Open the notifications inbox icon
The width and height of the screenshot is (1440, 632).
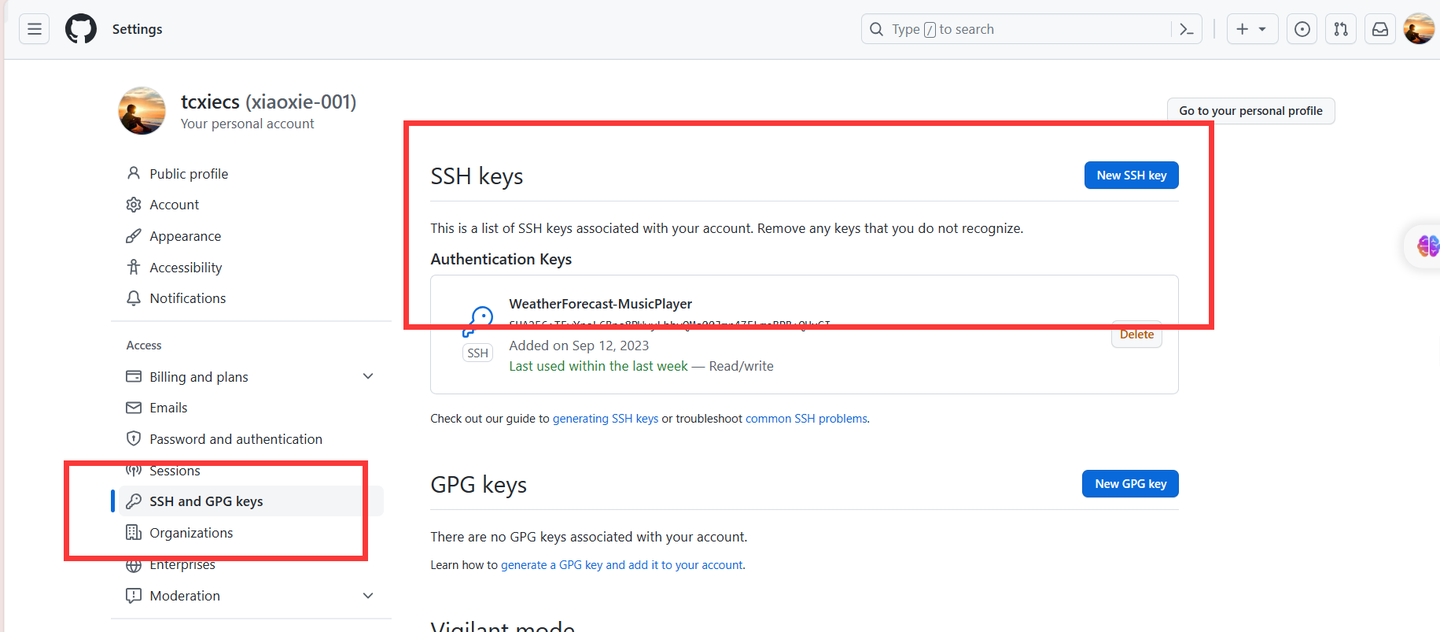(1379, 28)
